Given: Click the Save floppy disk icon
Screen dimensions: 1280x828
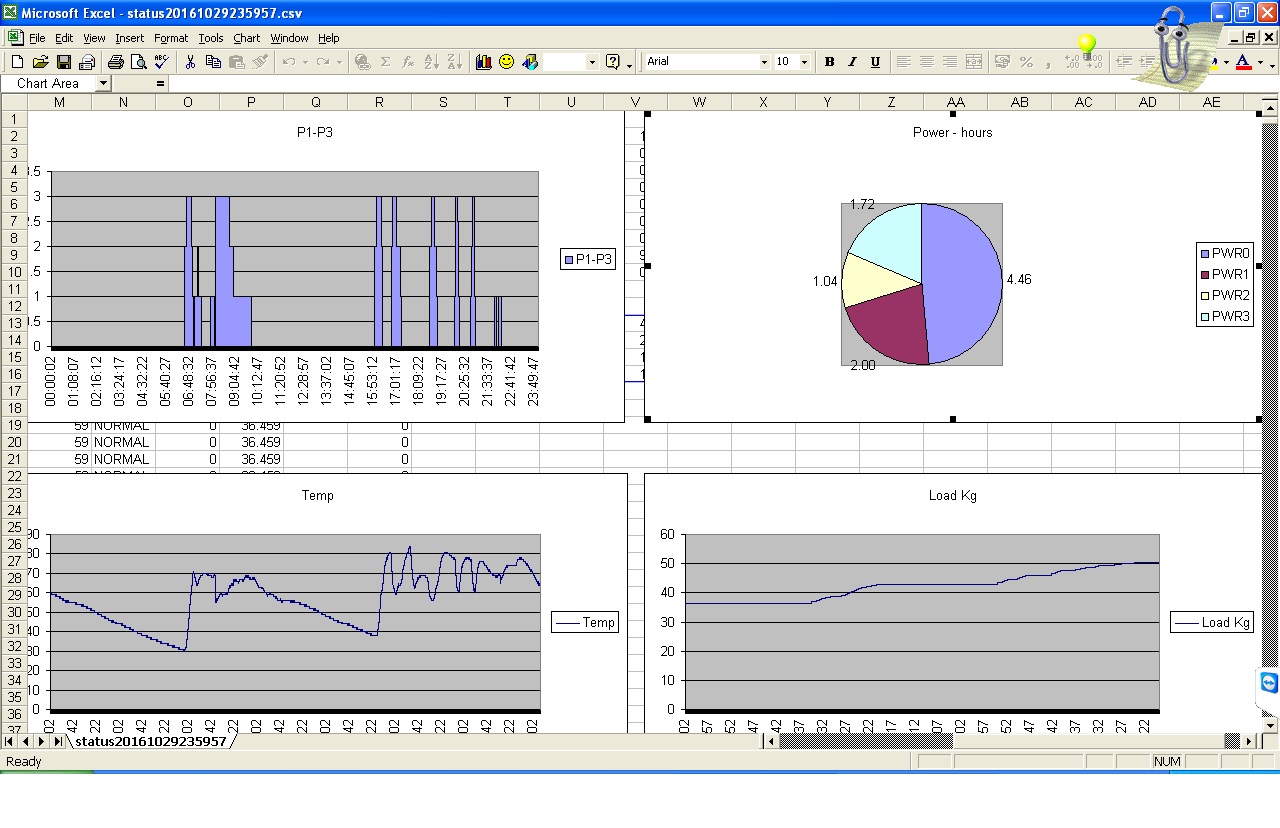Looking at the screenshot, I should (x=63, y=62).
